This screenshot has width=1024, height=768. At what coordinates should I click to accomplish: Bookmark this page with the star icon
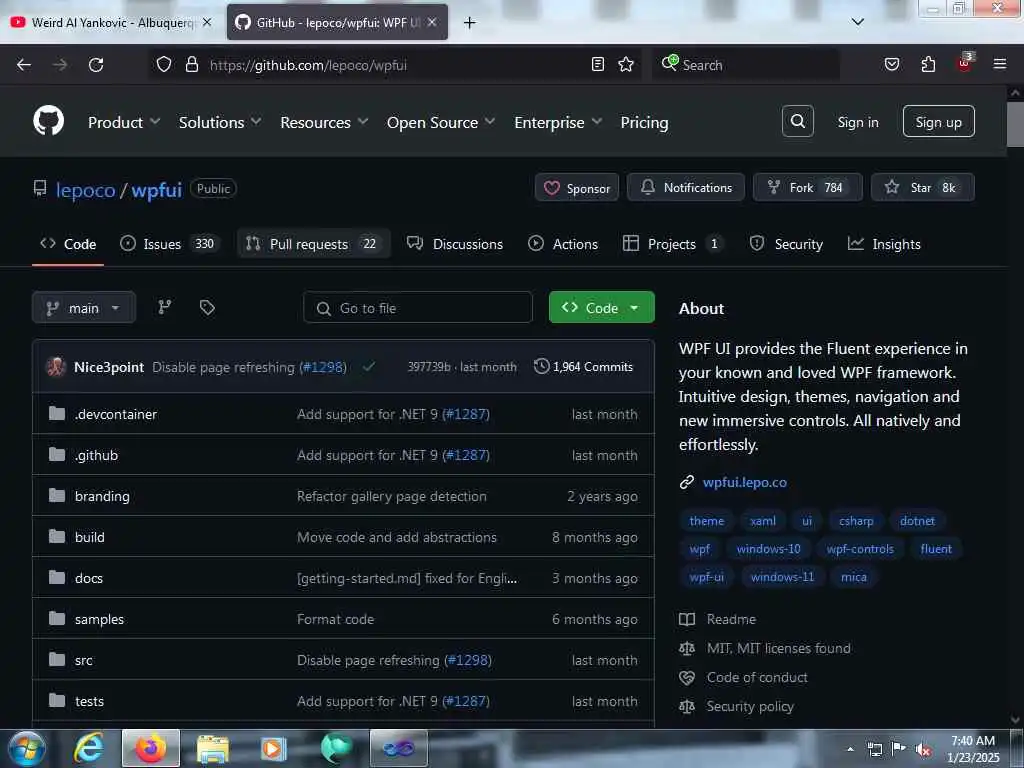(626, 64)
